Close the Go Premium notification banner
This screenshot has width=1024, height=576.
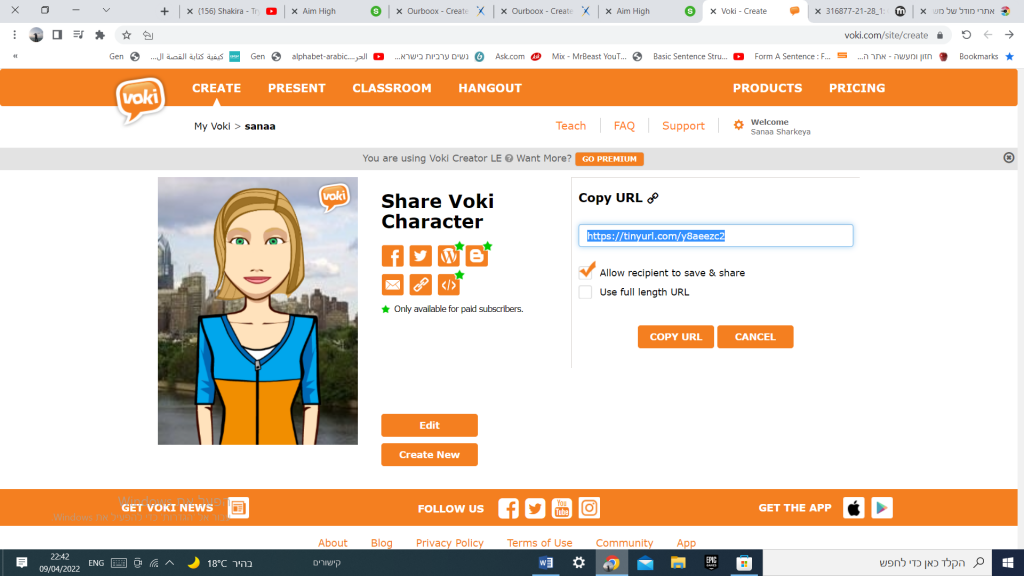point(1008,158)
